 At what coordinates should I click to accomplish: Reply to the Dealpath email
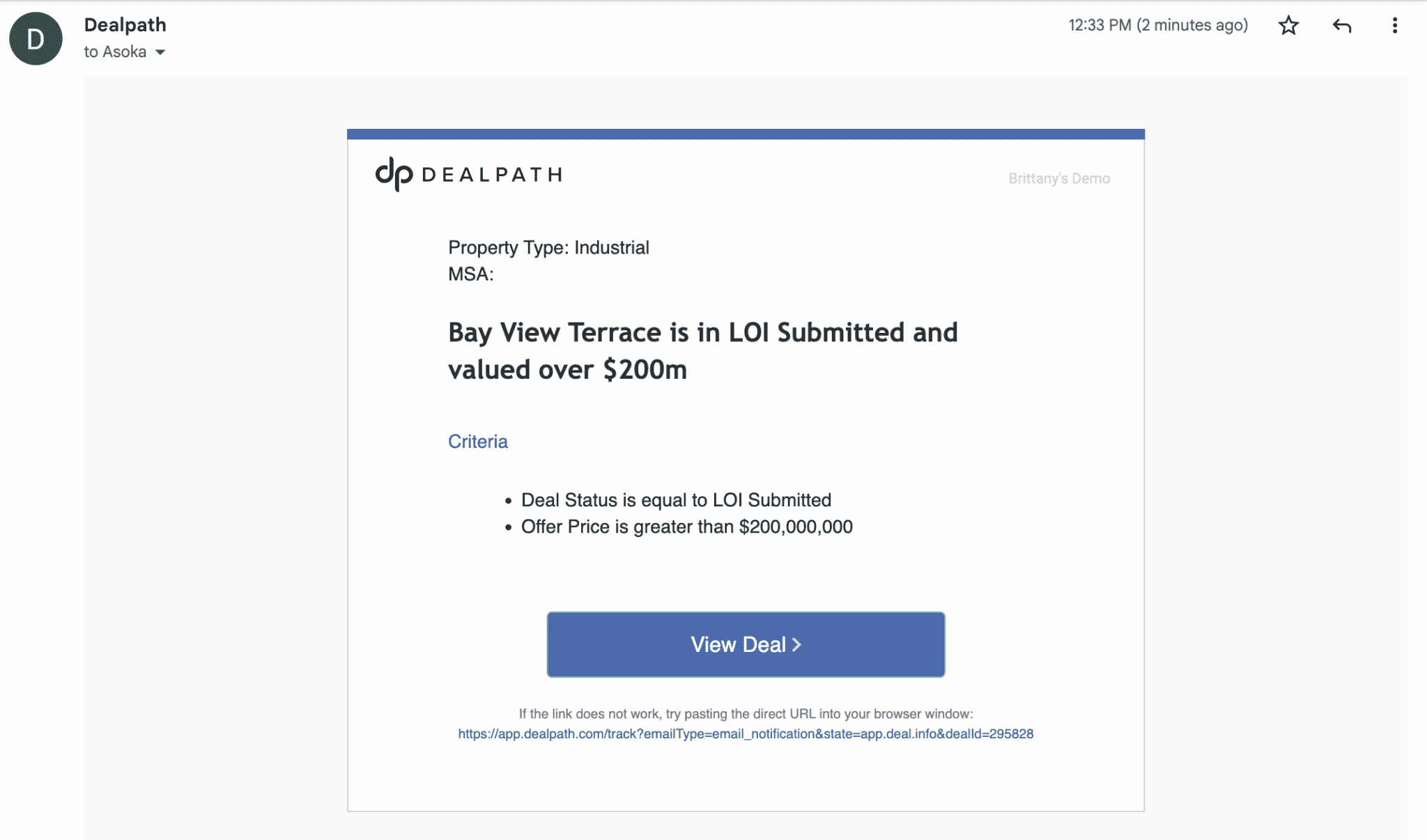pyautogui.click(x=1341, y=25)
